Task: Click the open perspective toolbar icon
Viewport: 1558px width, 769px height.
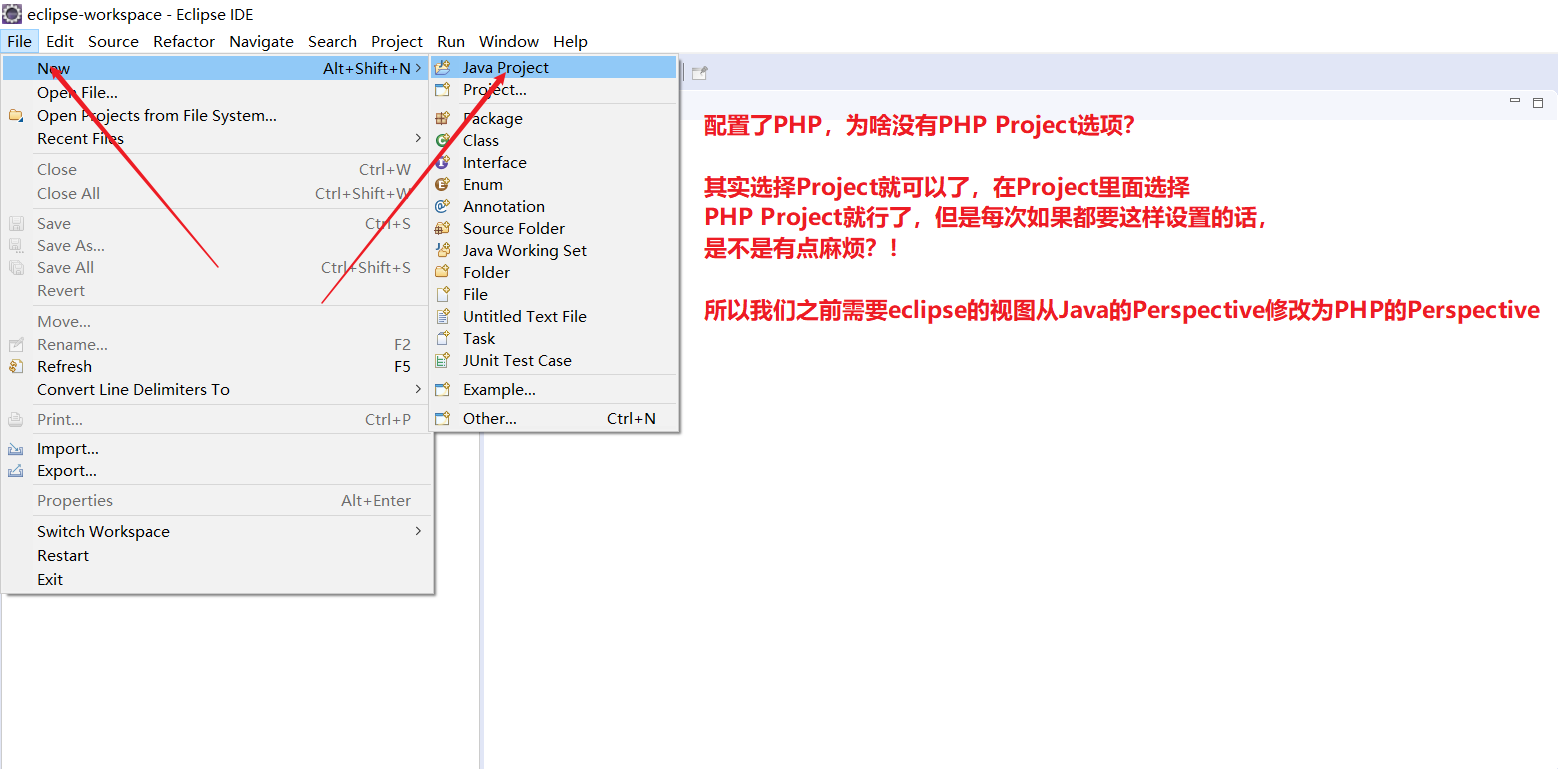Action: tap(700, 72)
